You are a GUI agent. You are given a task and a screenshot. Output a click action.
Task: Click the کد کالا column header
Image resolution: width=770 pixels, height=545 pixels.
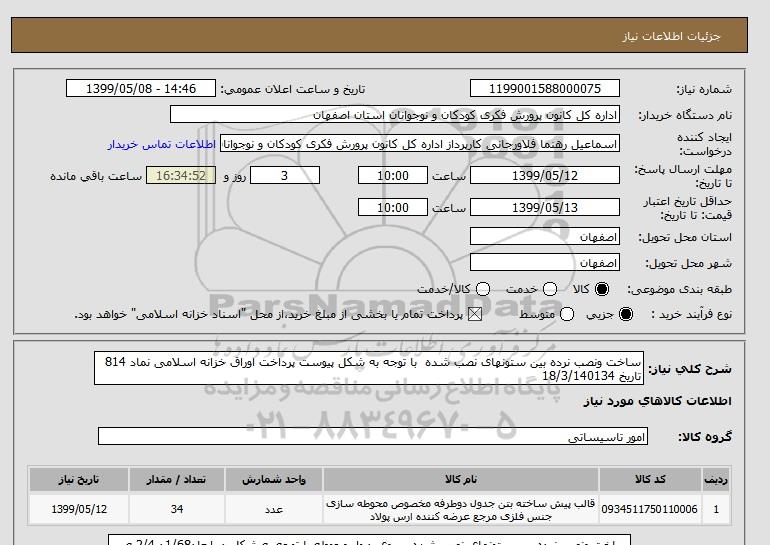click(x=650, y=479)
